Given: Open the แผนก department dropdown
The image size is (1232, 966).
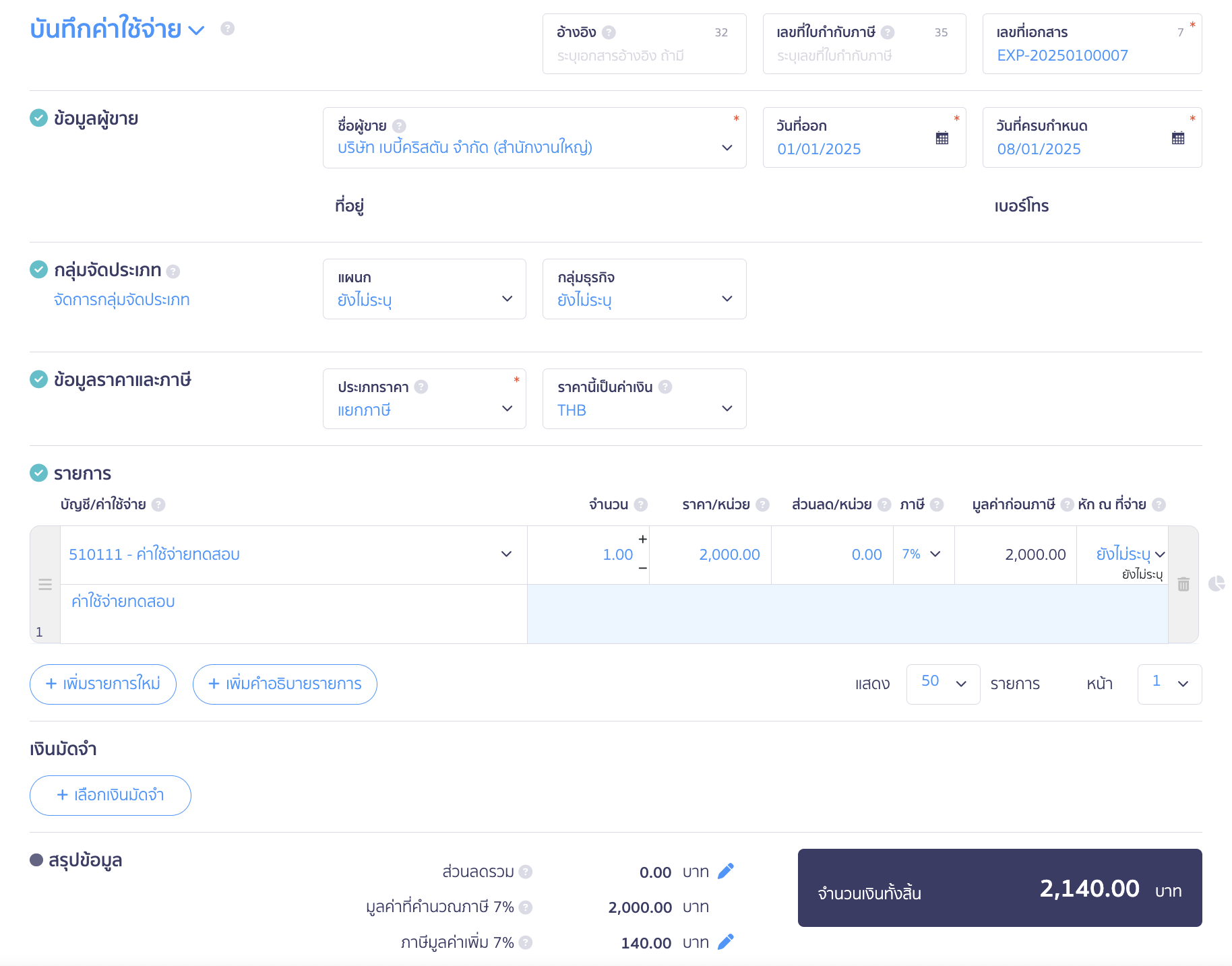Looking at the screenshot, I should coord(424,289).
